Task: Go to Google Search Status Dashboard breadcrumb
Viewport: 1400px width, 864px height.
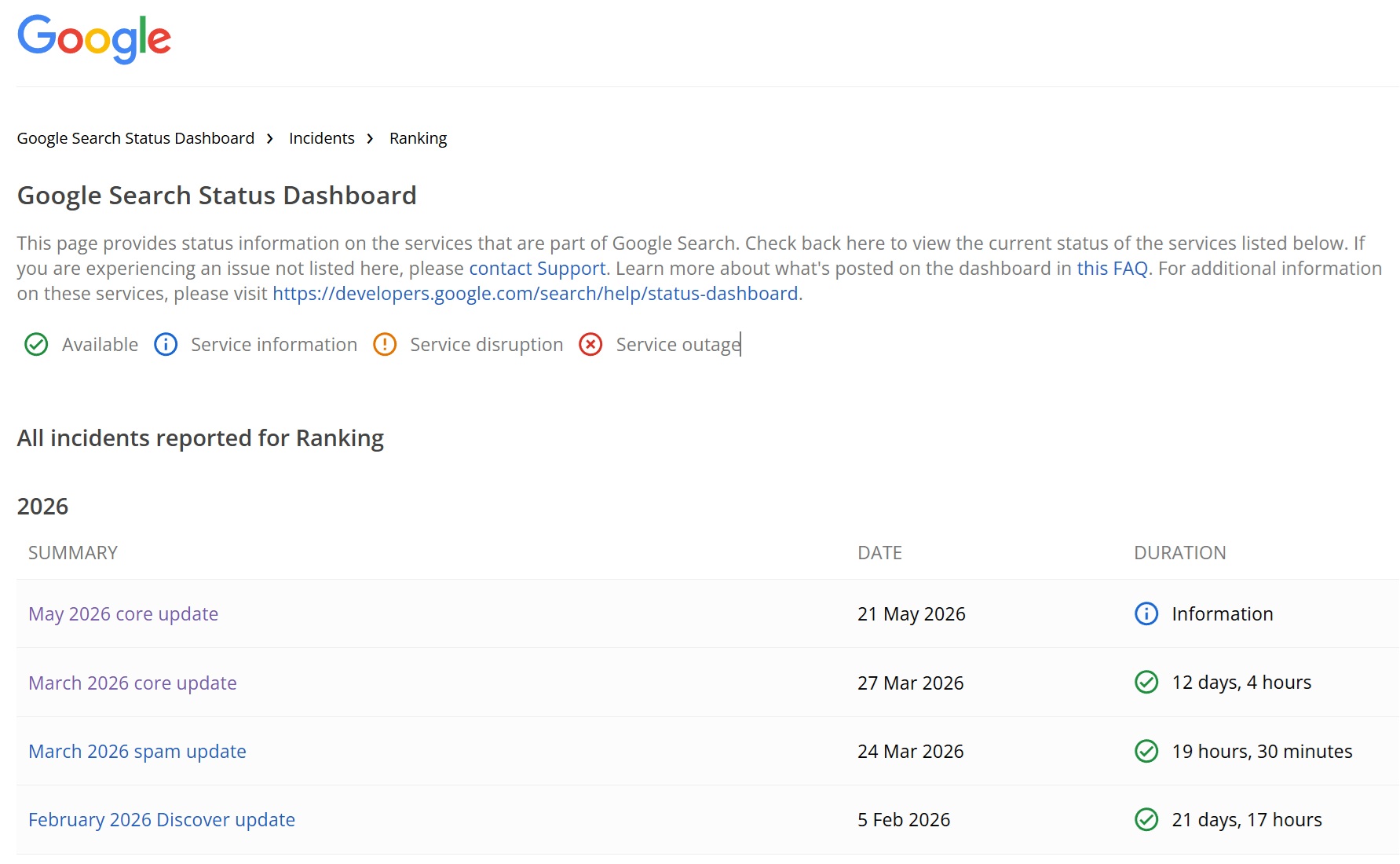Action: pyautogui.click(x=136, y=138)
